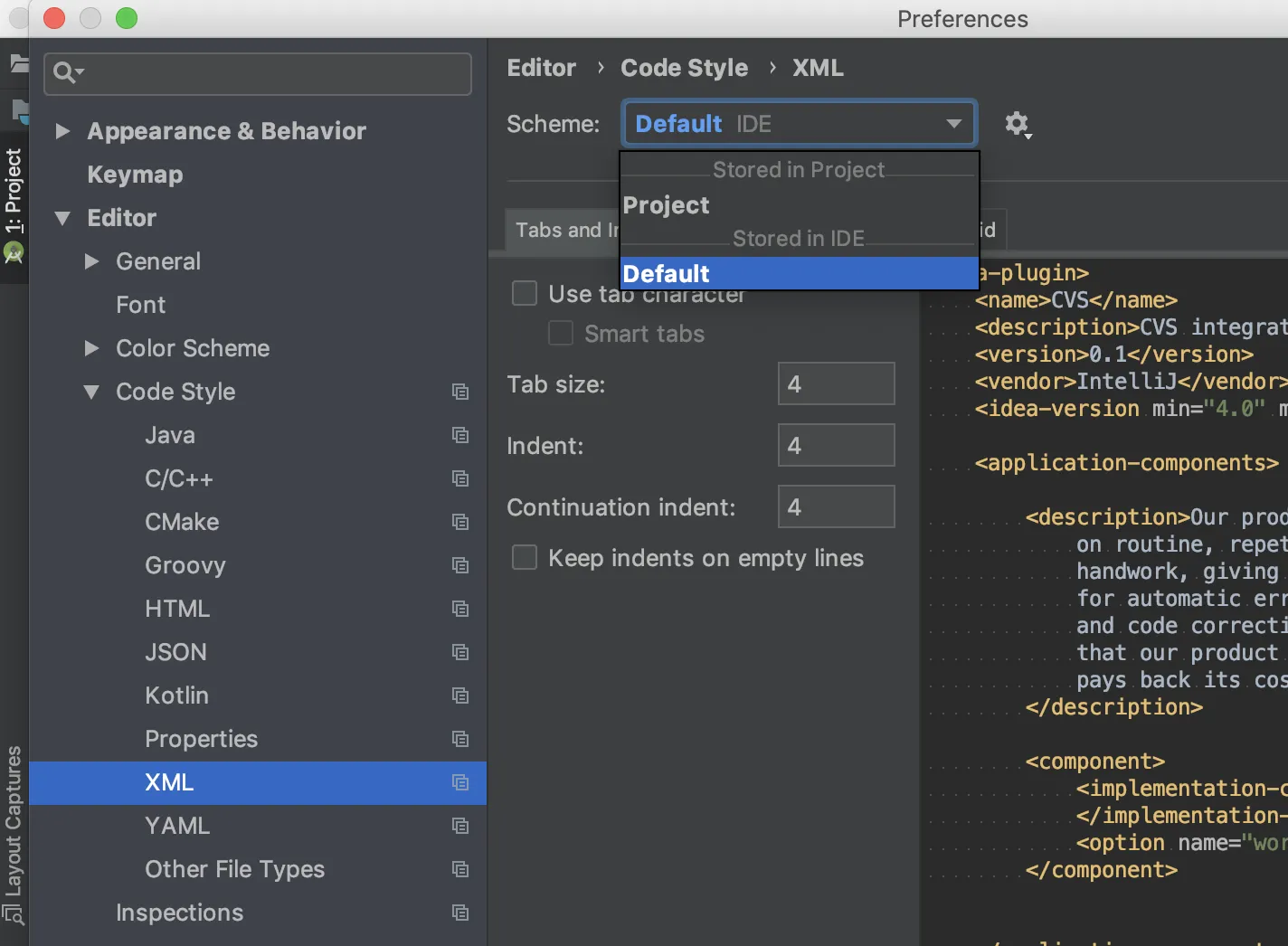Click project-level icon next to Java
Image resolution: width=1288 pixels, height=946 pixels.
point(460,435)
